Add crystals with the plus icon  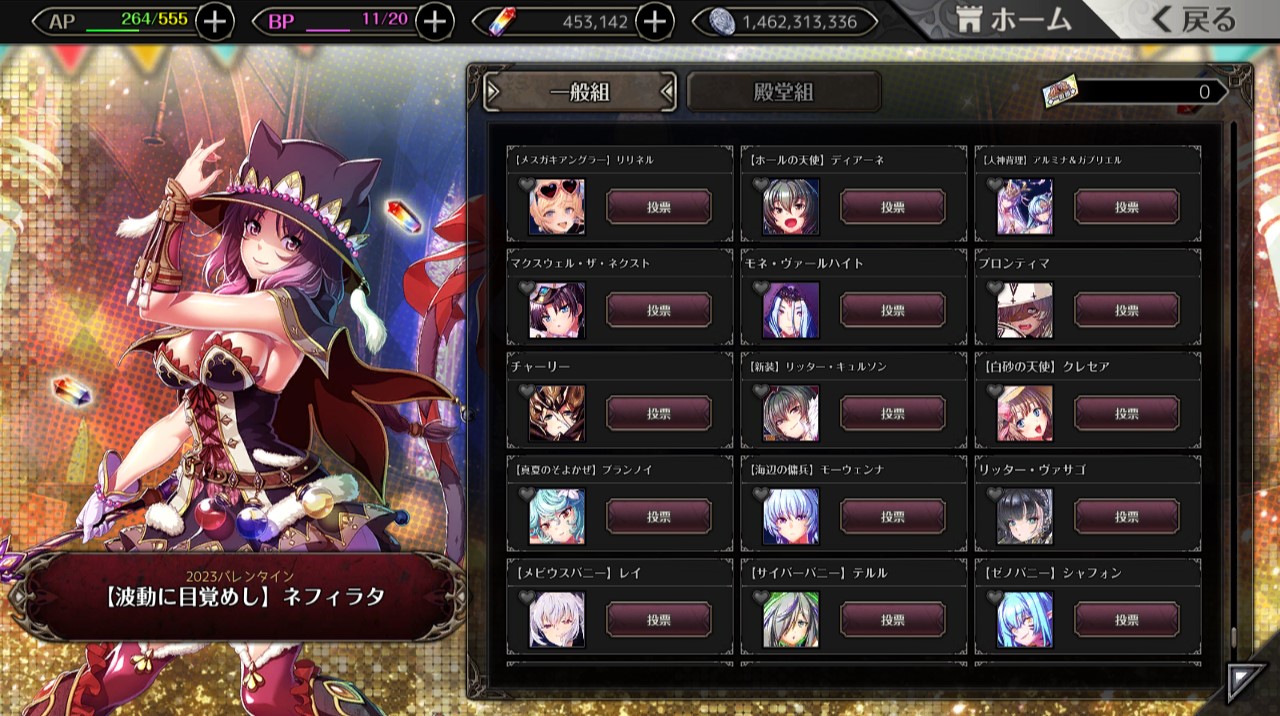point(654,21)
